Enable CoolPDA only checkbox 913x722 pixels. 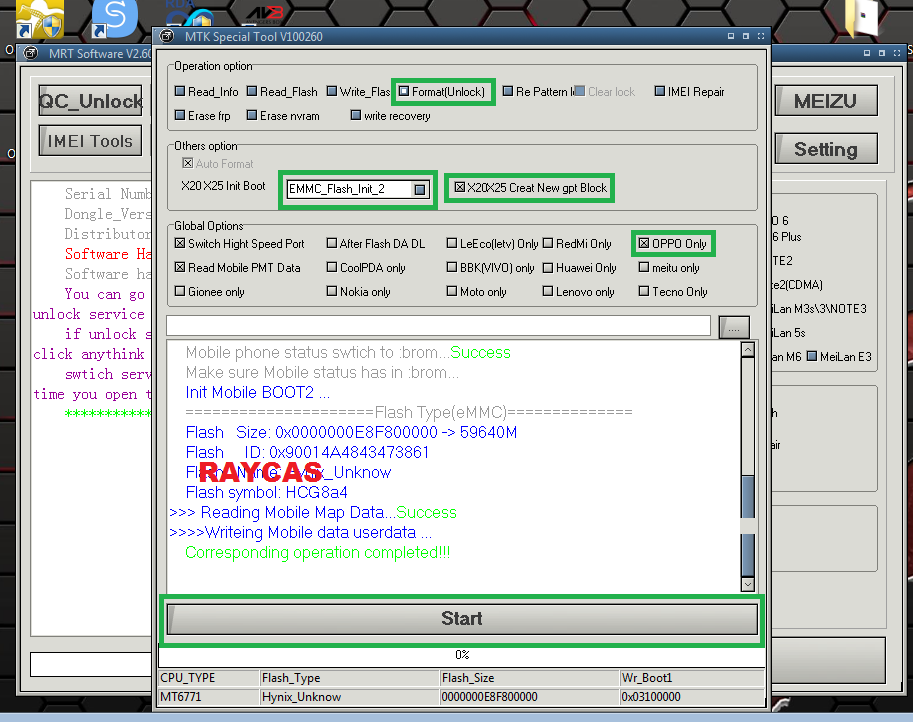(x=332, y=267)
